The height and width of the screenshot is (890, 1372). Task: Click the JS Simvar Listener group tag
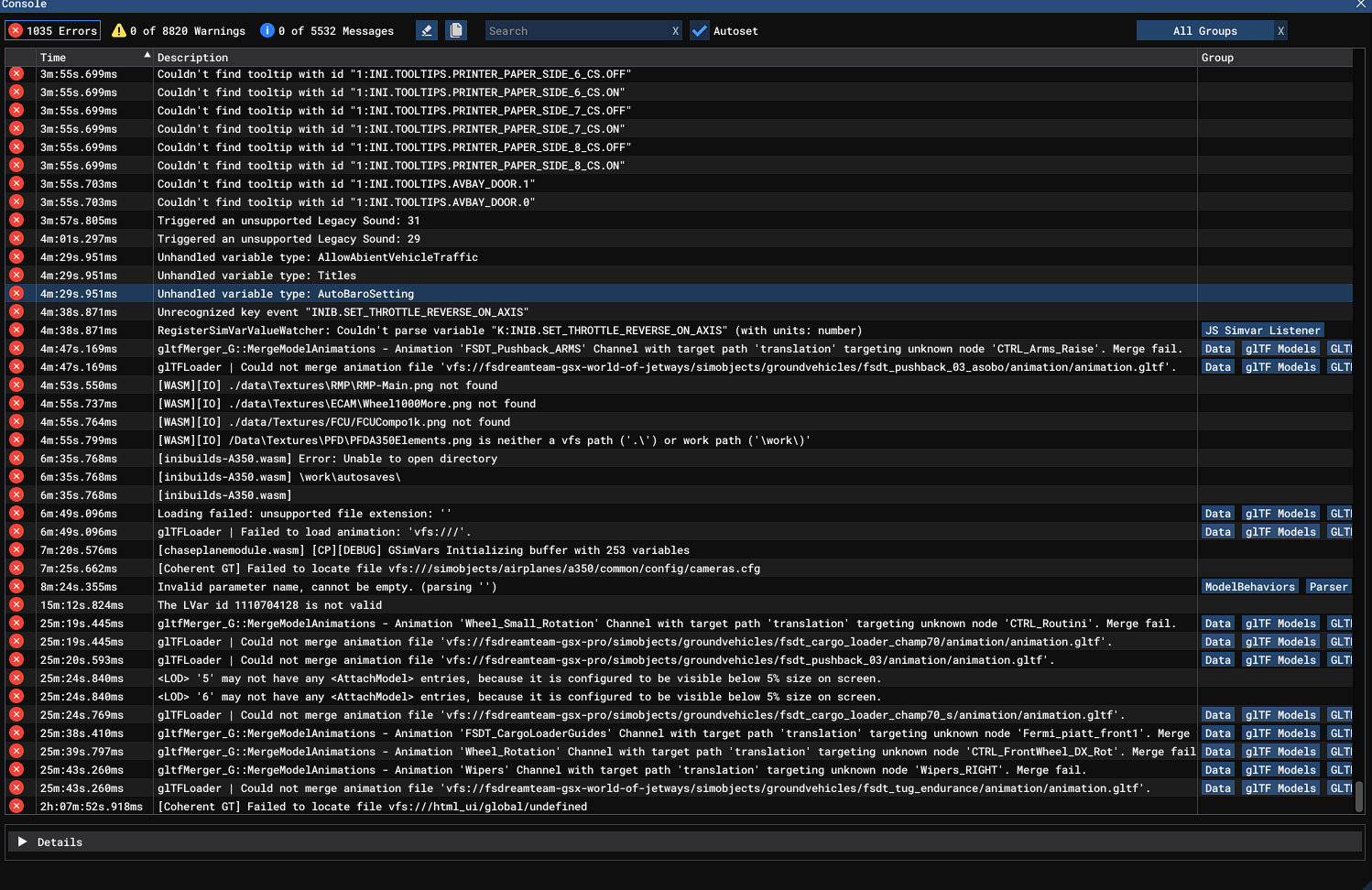(x=1262, y=331)
